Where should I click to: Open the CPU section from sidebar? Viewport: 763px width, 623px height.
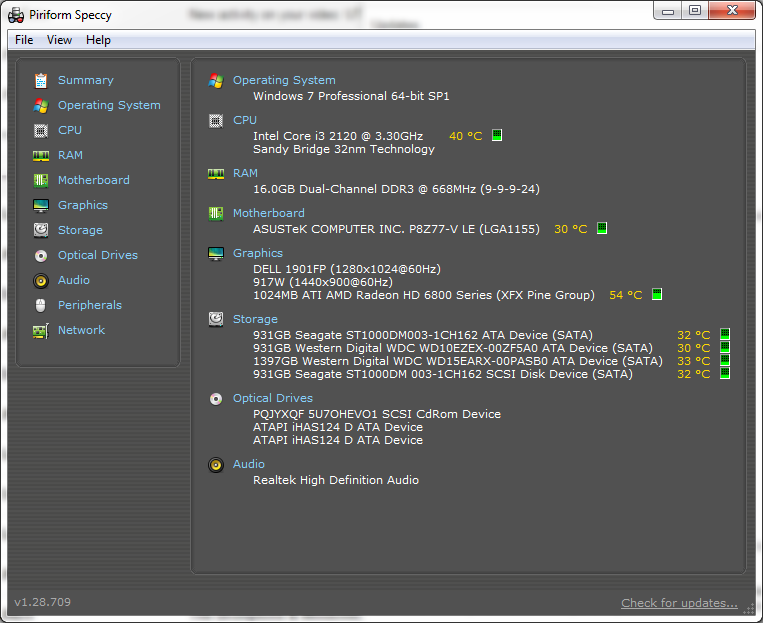pos(70,130)
